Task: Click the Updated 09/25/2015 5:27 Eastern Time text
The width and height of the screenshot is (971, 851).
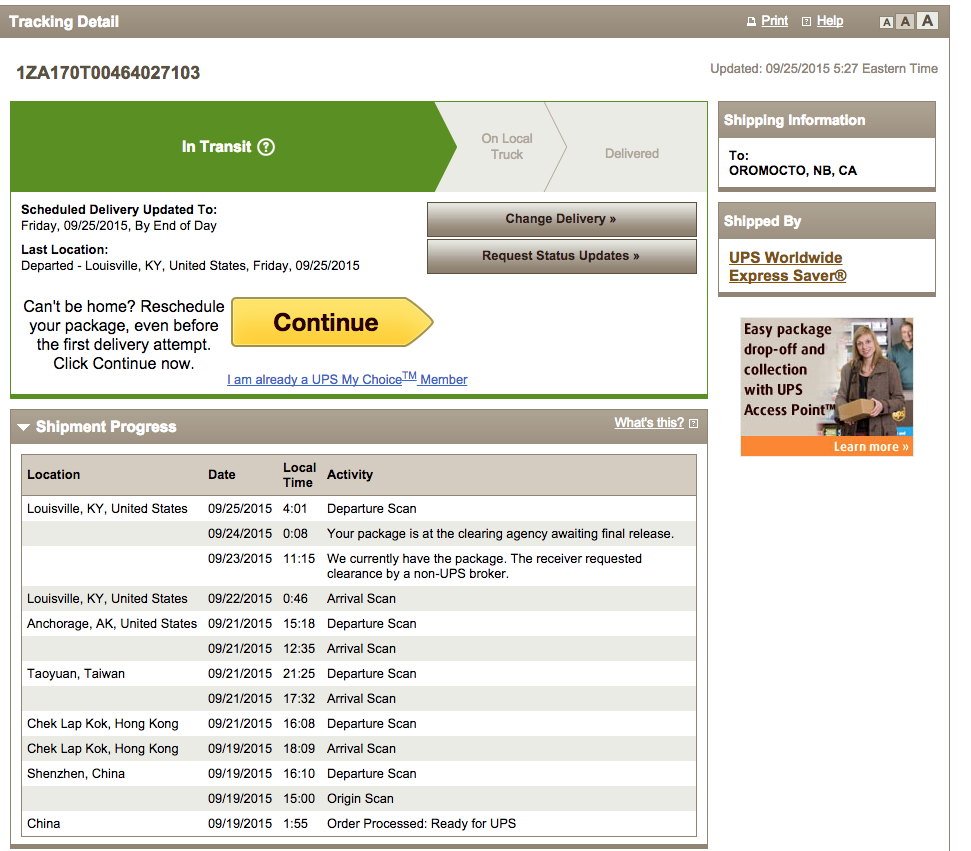Action: 824,68
